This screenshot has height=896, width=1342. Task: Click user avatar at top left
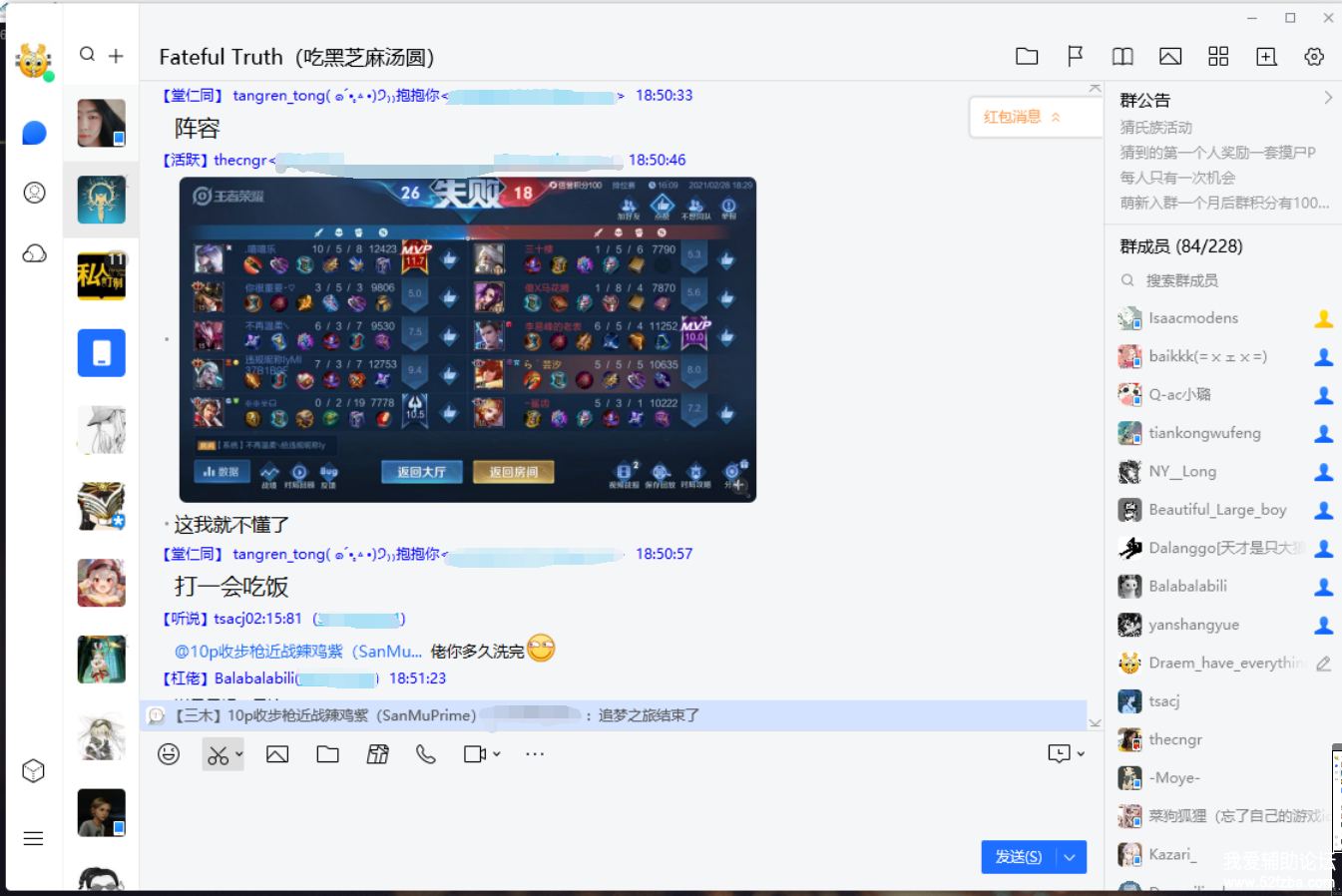point(34,62)
